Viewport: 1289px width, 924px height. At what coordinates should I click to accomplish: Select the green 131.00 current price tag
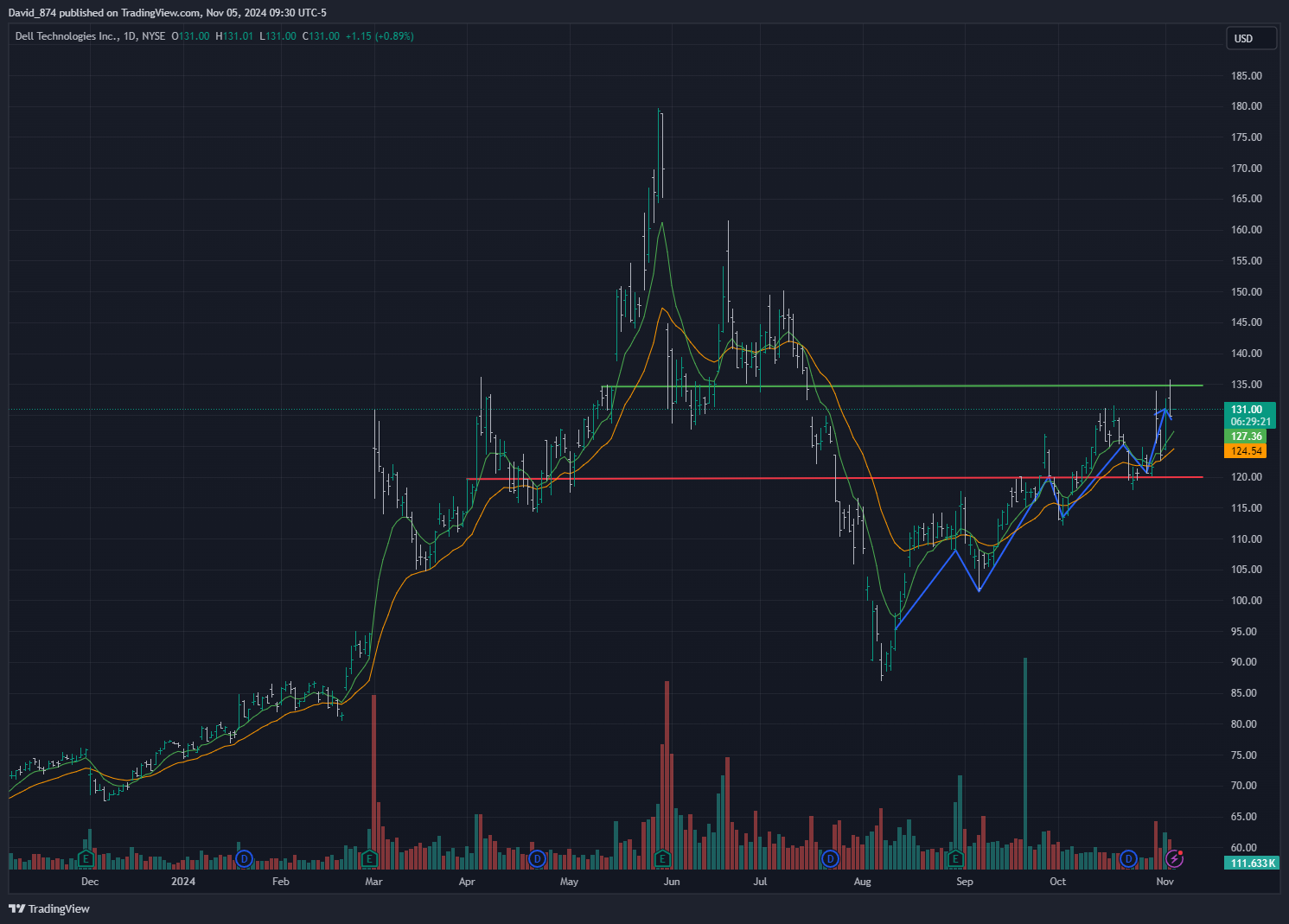1250,410
